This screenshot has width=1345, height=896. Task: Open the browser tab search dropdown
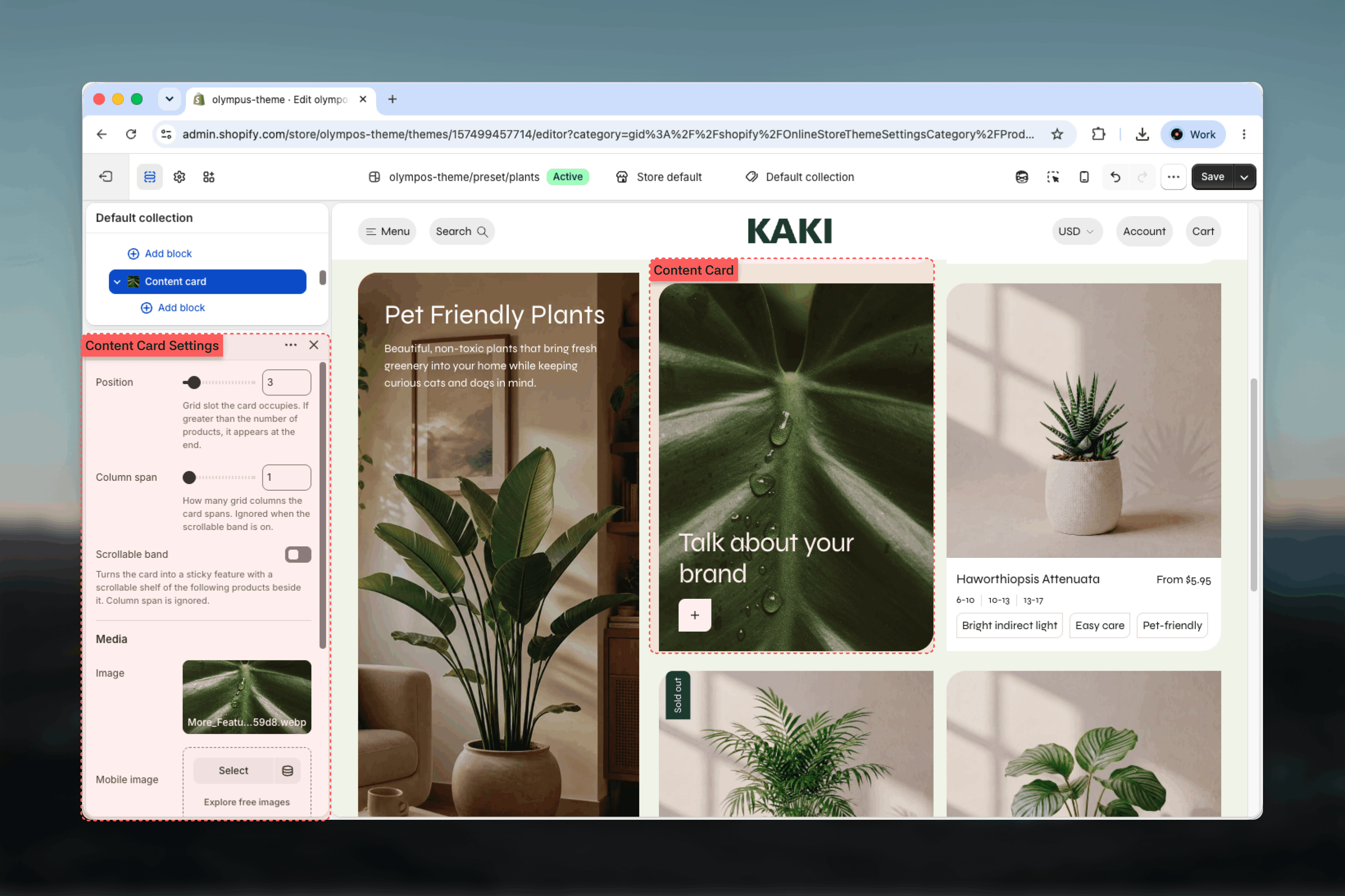click(x=169, y=99)
